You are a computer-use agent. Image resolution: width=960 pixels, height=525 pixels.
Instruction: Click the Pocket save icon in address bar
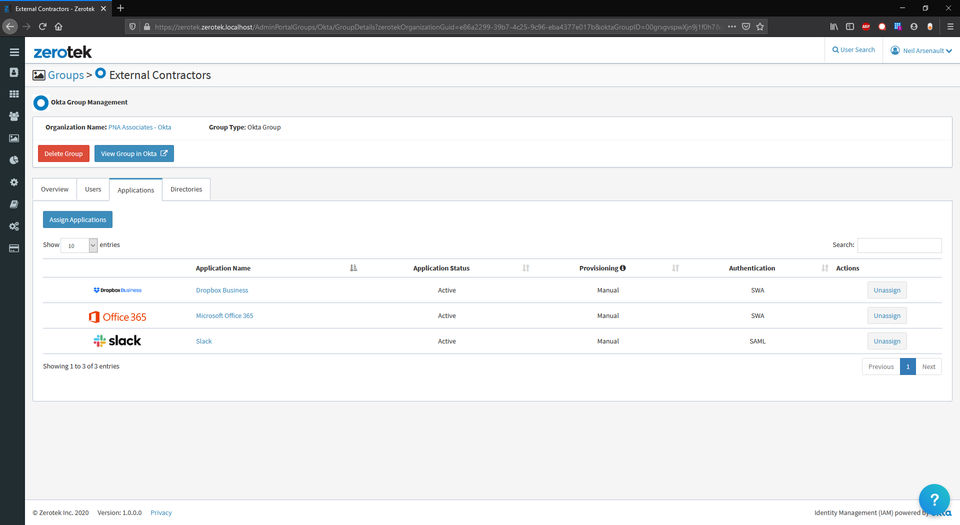point(746,26)
